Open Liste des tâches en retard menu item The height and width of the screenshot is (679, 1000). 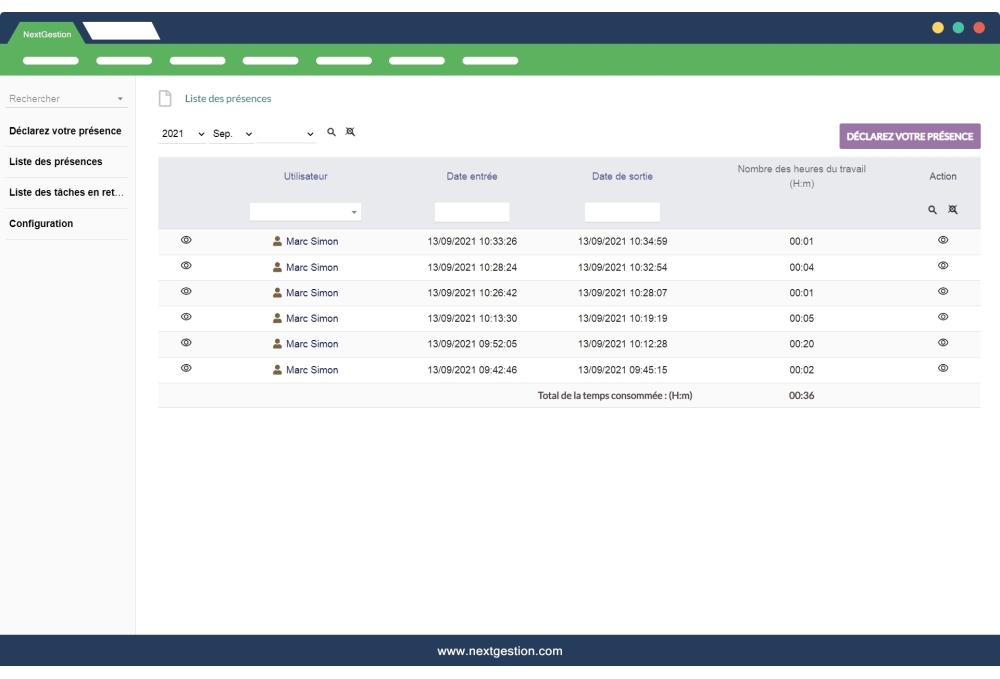tap(66, 192)
